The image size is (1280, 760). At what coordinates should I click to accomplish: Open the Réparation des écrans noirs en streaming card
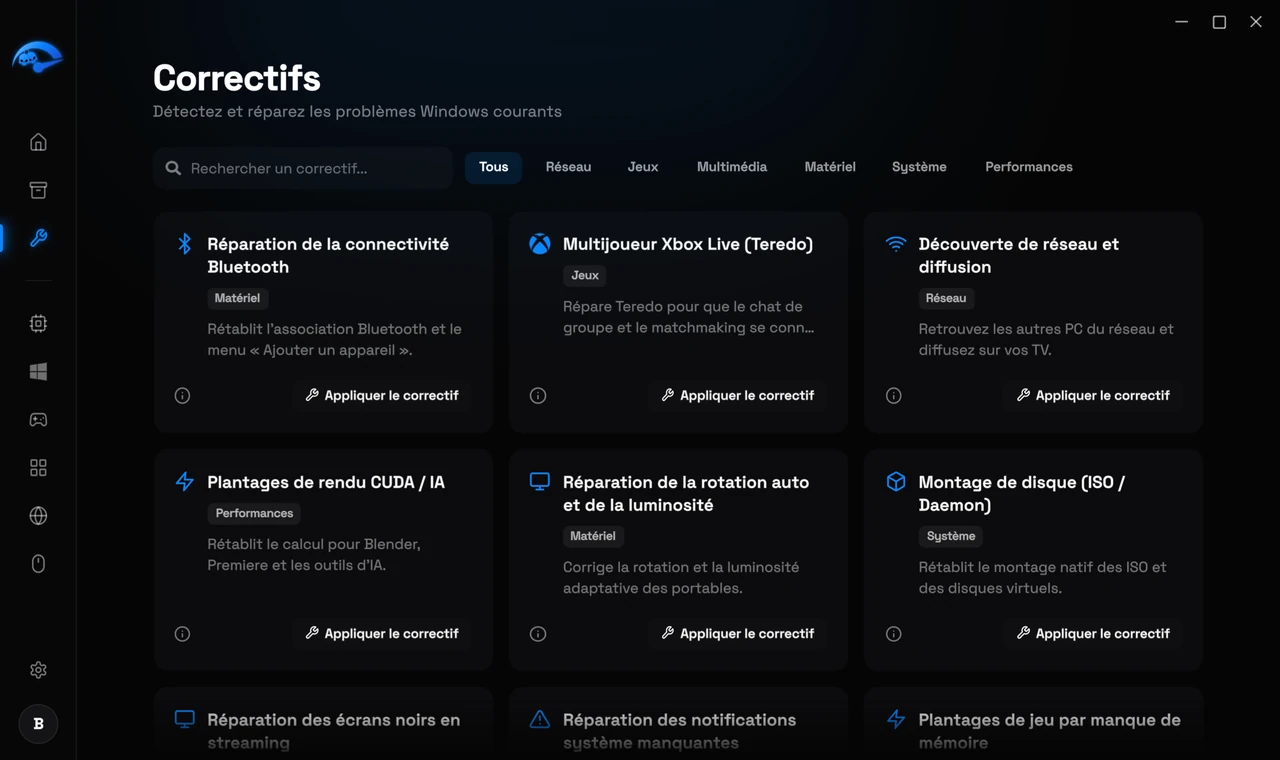(x=323, y=723)
